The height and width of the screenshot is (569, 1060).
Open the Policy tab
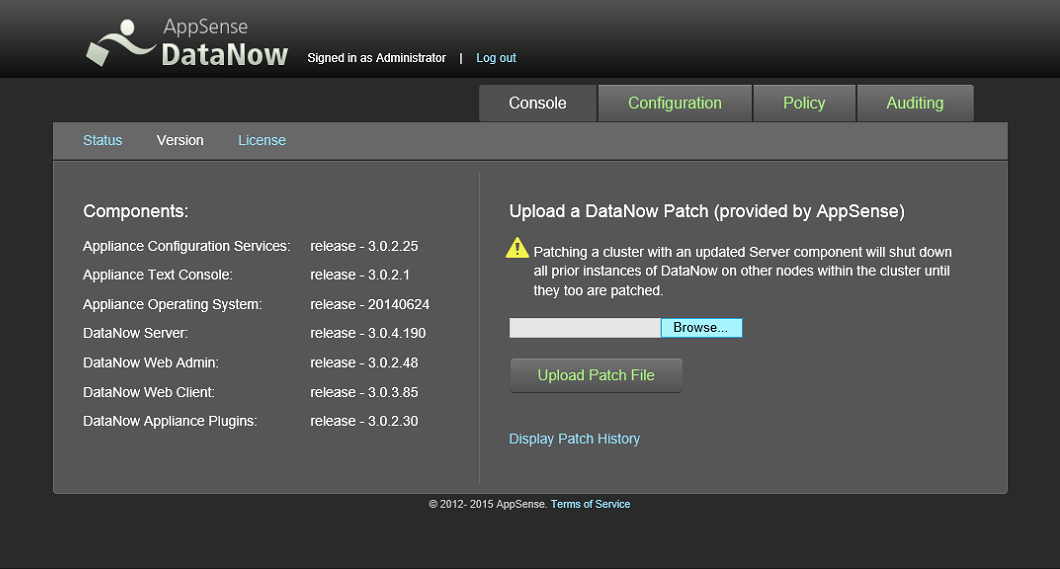804,103
